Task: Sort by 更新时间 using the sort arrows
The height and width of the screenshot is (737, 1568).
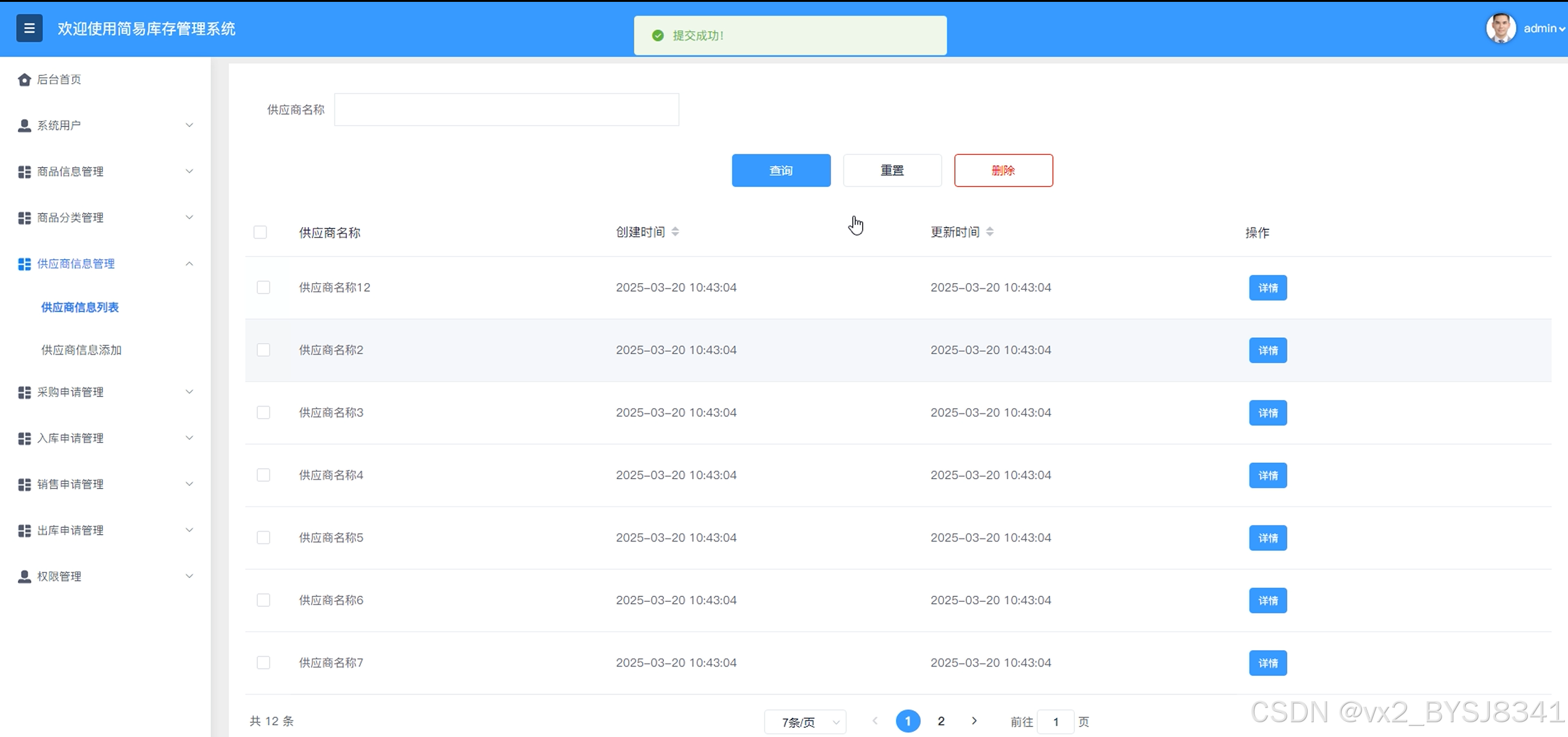Action: coord(990,232)
